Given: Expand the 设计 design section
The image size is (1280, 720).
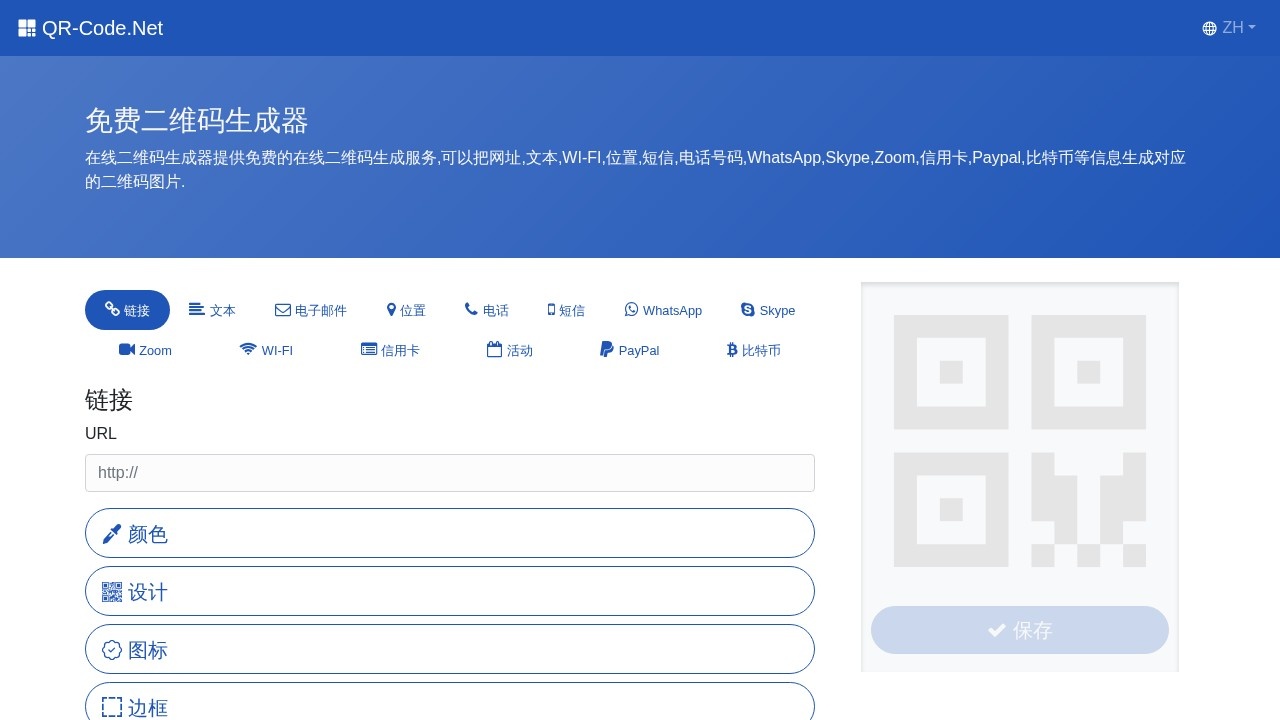Looking at the screenshot, I should 450,591.
